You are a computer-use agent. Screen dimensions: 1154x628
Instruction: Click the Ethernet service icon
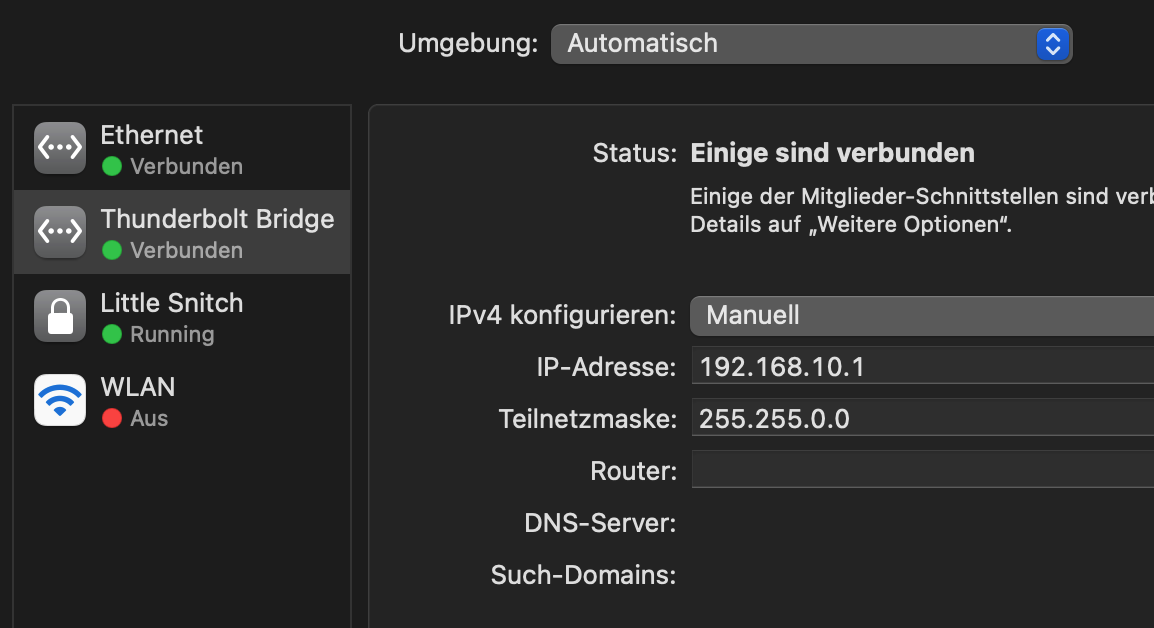[61, 148]
